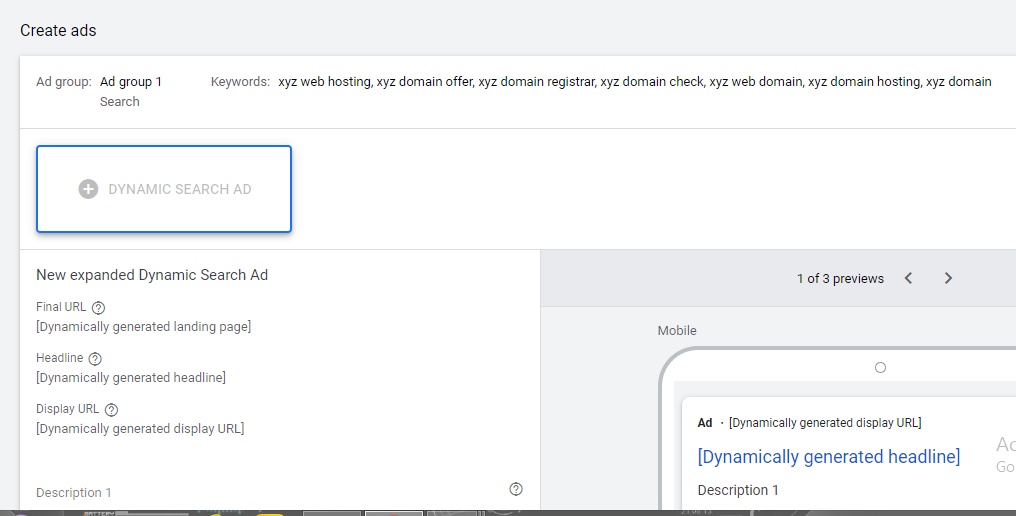Show the previous ad preview
1016x516 pixels.
click(x=908, y=278)
